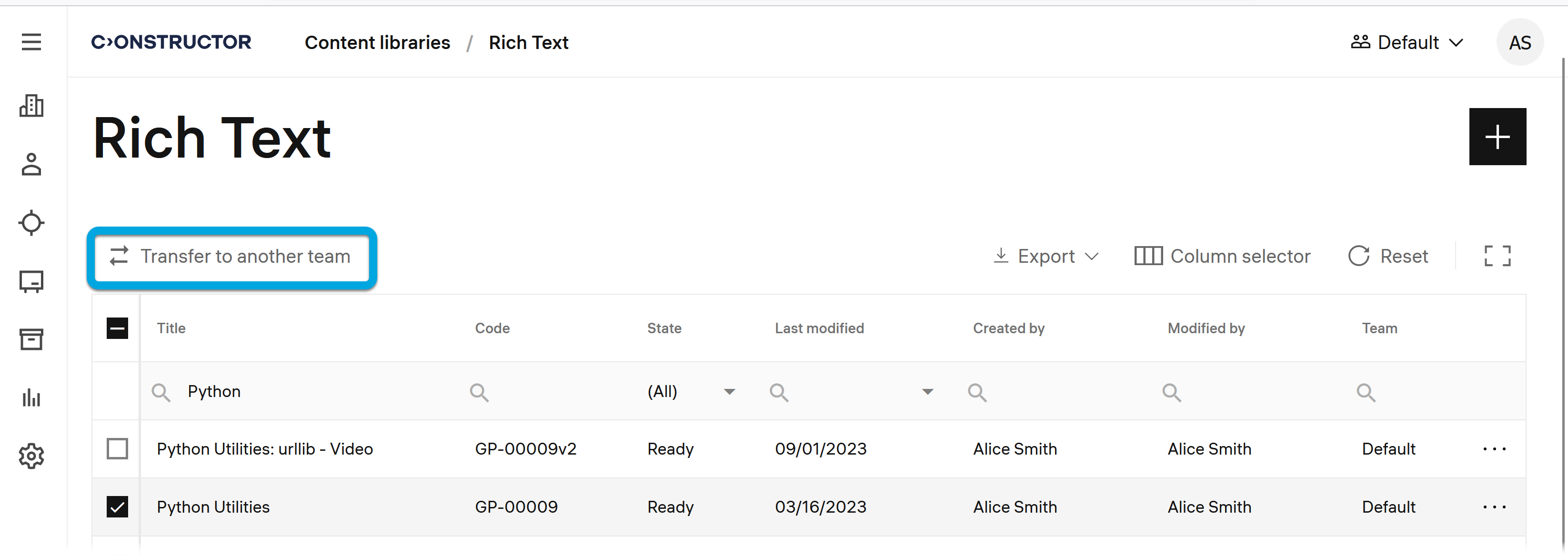
Task: Check the Python Utilities: urllib - Video row
Action: pos(117,449)
